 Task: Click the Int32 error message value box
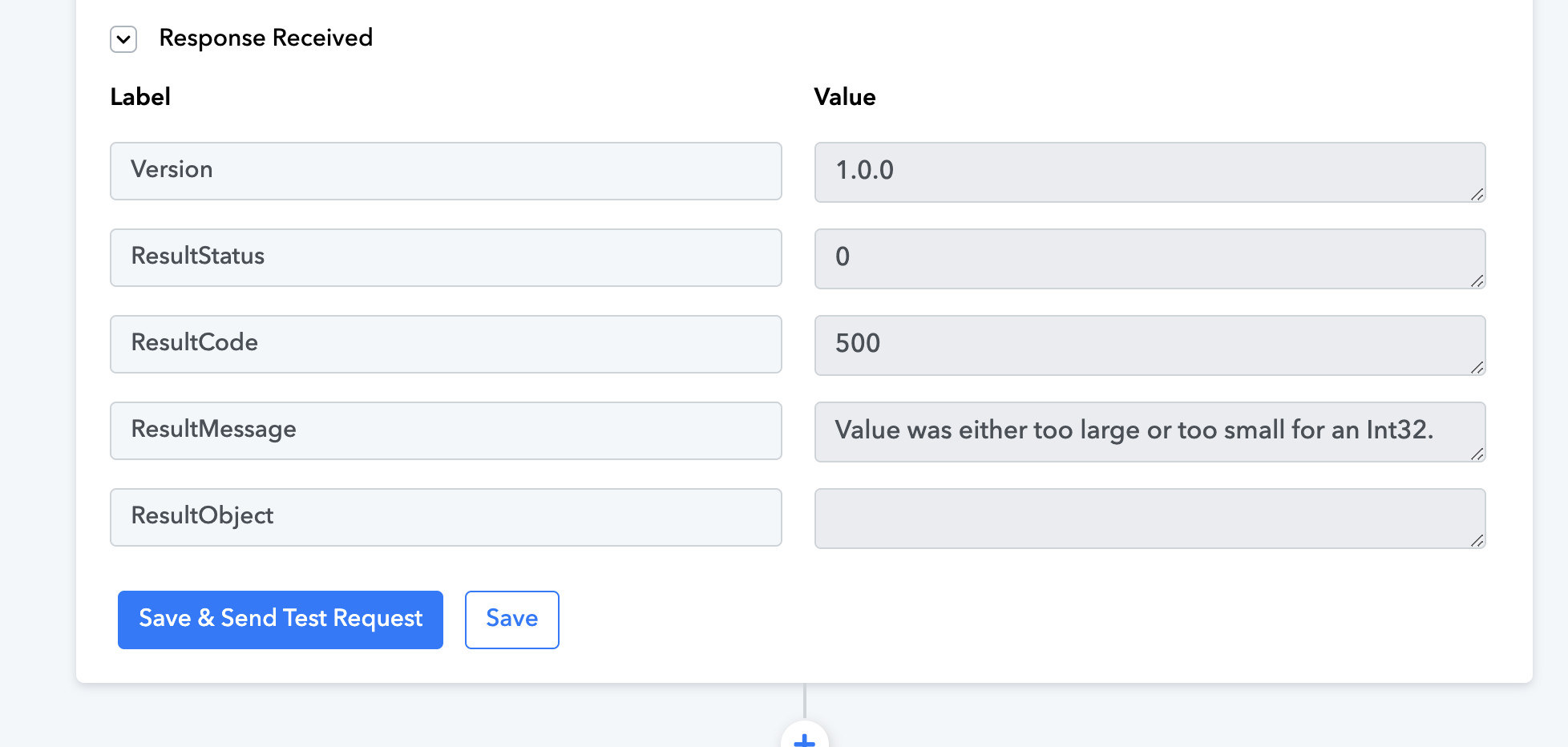pos(1150,432)
